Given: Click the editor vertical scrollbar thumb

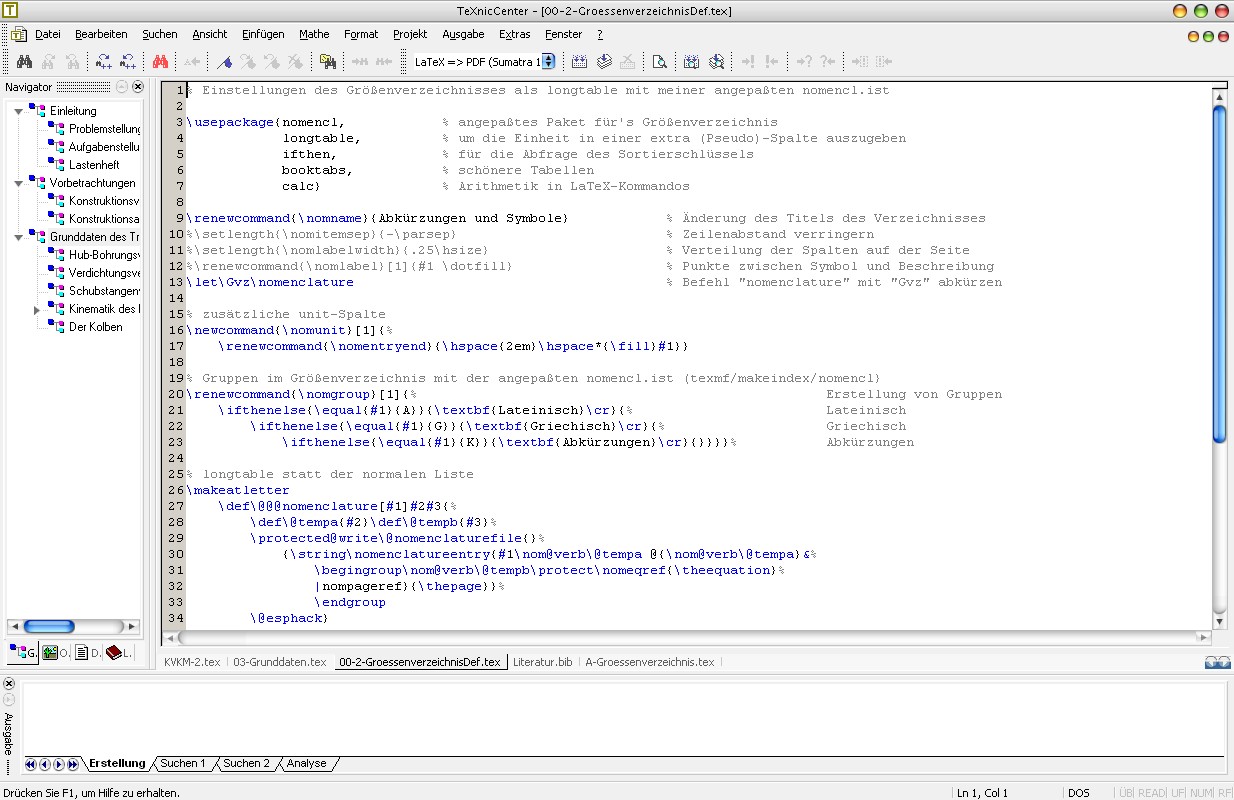Looking at the screenshot, I should pos(1219,275).
